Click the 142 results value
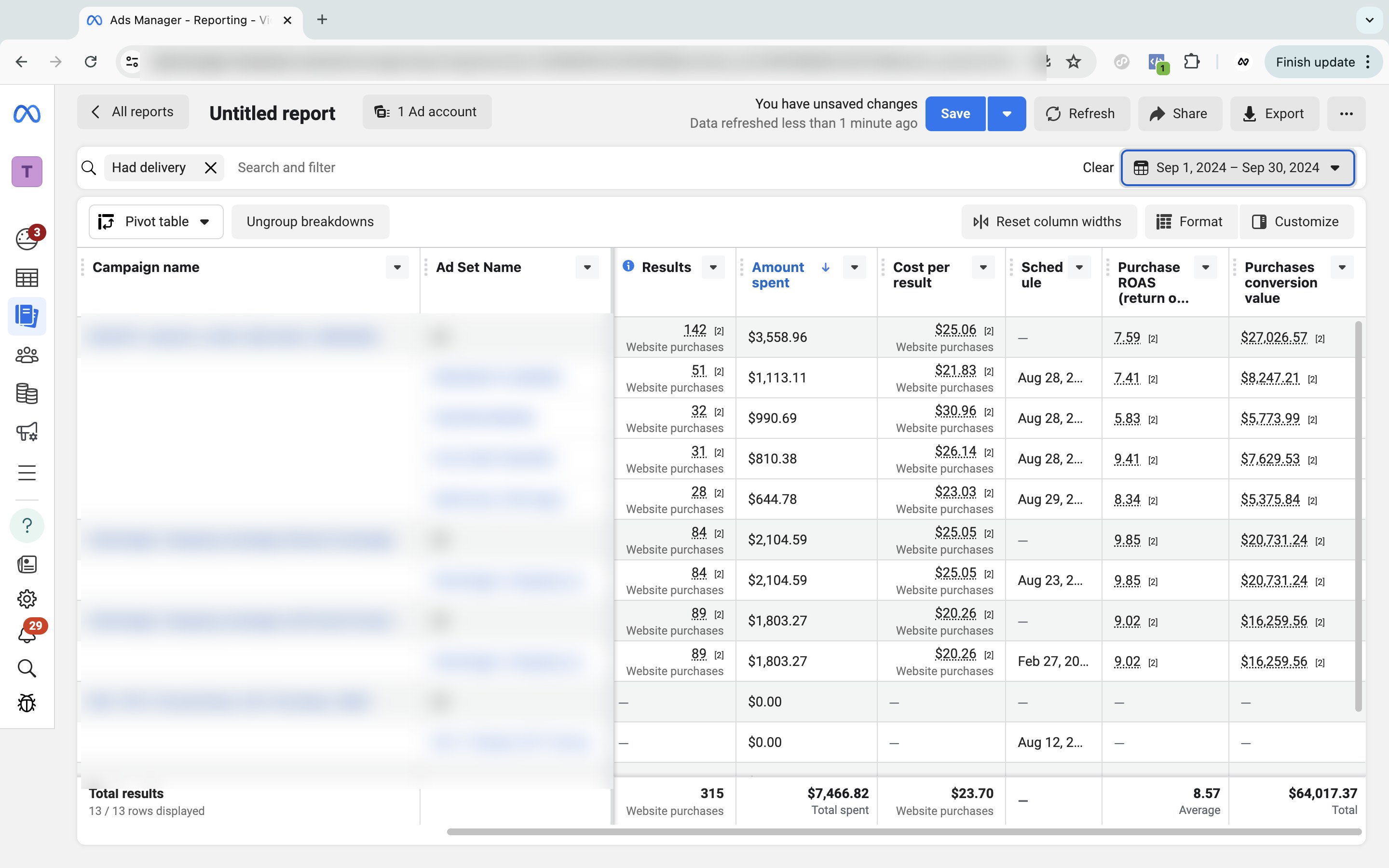Viewport: 1389px width, 868px height. (x=694, y=330)
